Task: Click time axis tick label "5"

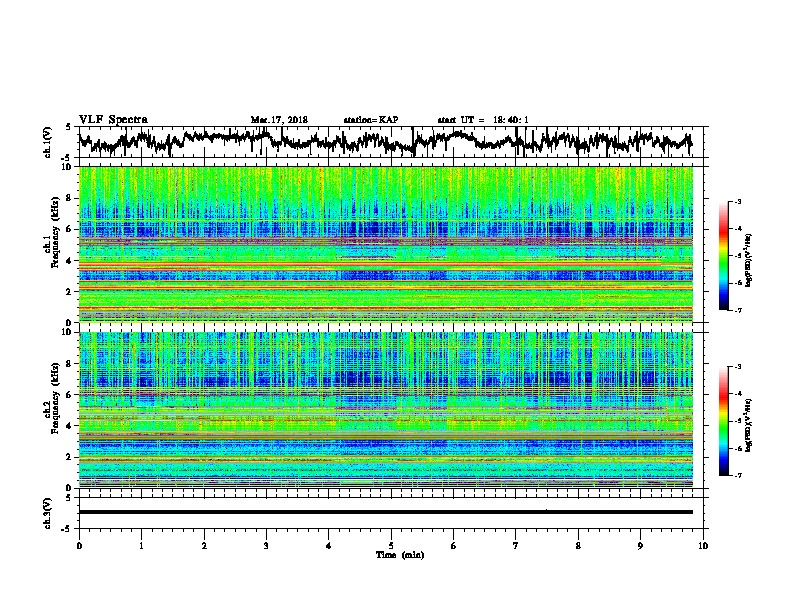Action: click(391, 546)
